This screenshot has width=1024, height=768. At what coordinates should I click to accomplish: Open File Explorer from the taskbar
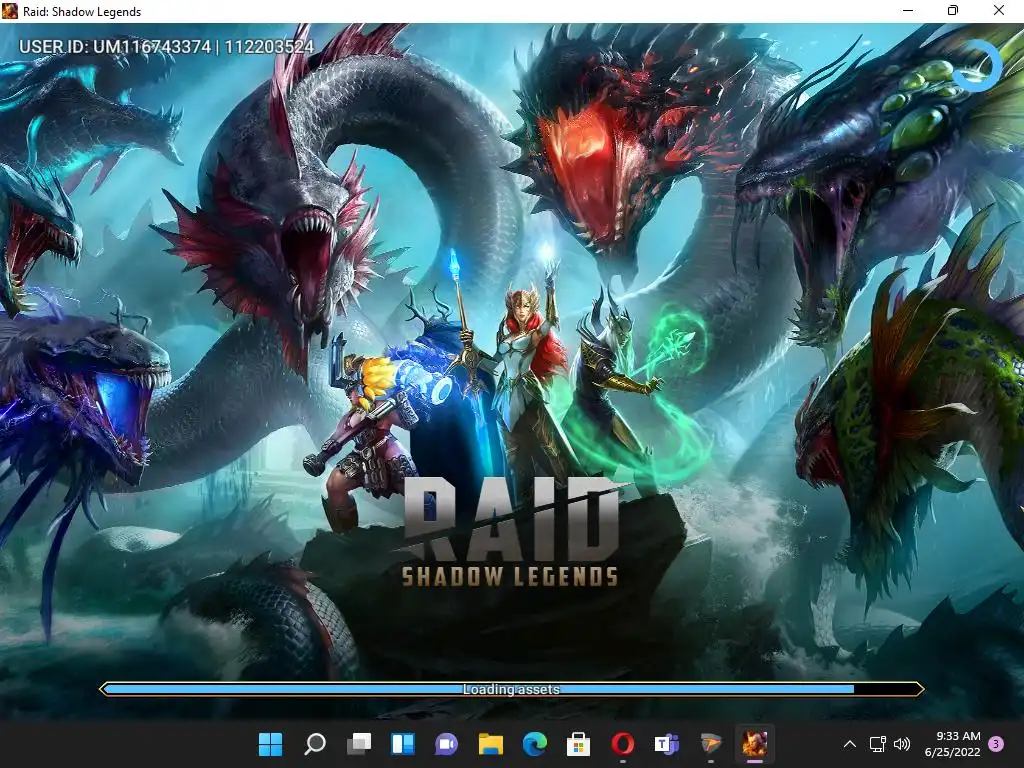pyautogui.click(x=490, y=744)
